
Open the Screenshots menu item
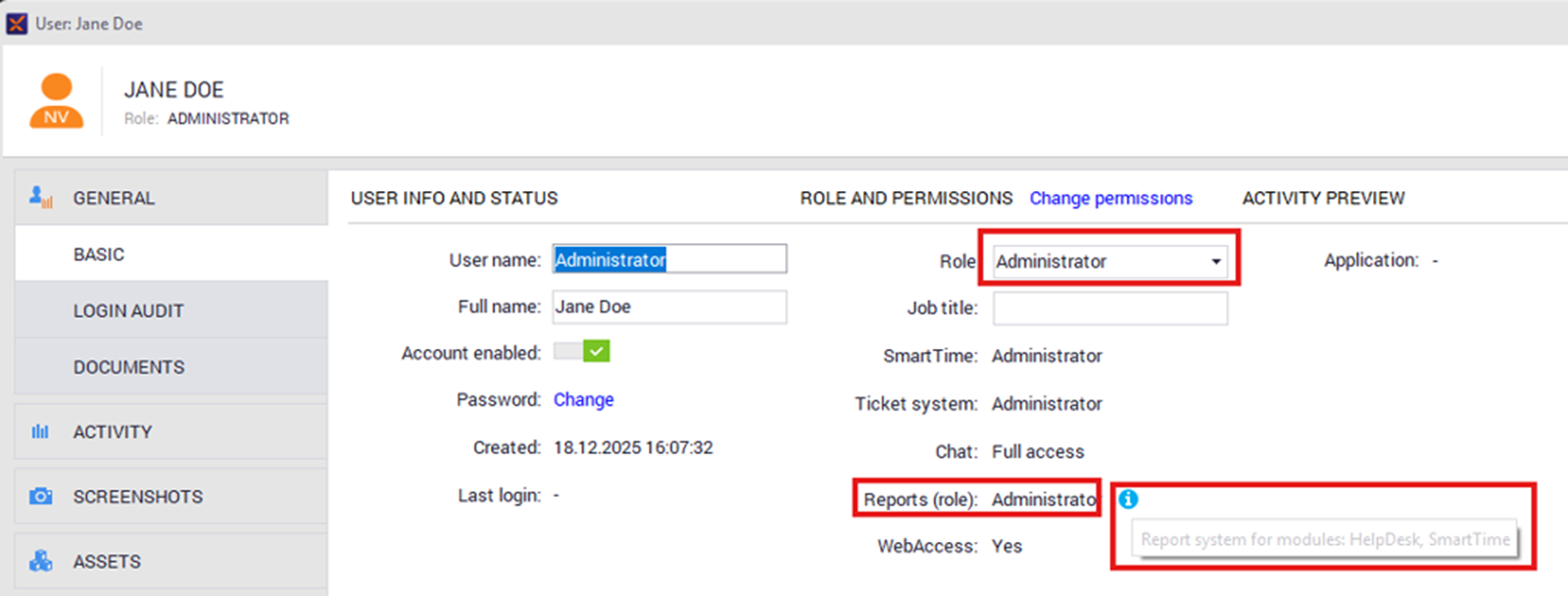pos(138,496)
